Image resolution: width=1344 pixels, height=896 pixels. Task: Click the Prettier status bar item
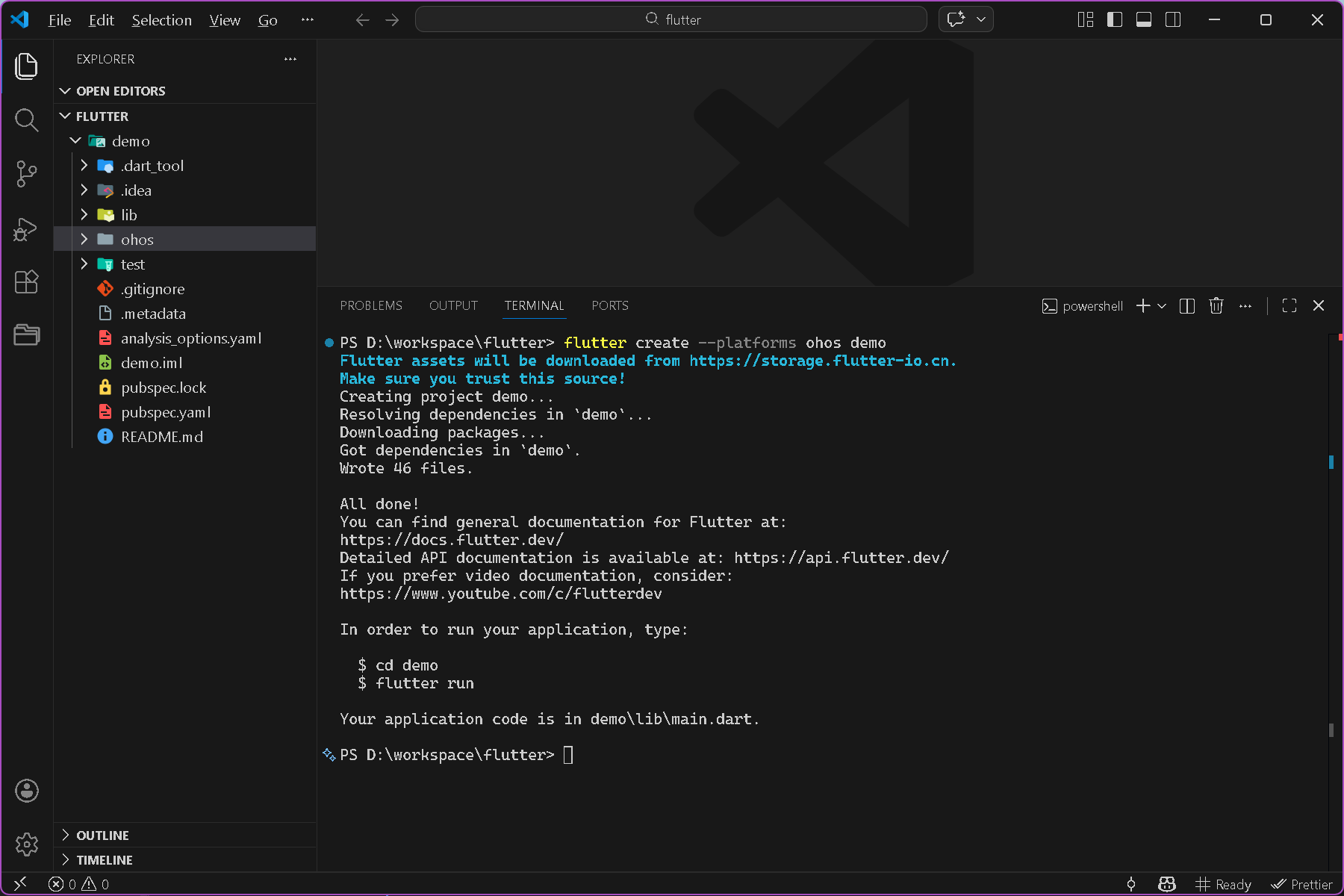pos(1301,884)
